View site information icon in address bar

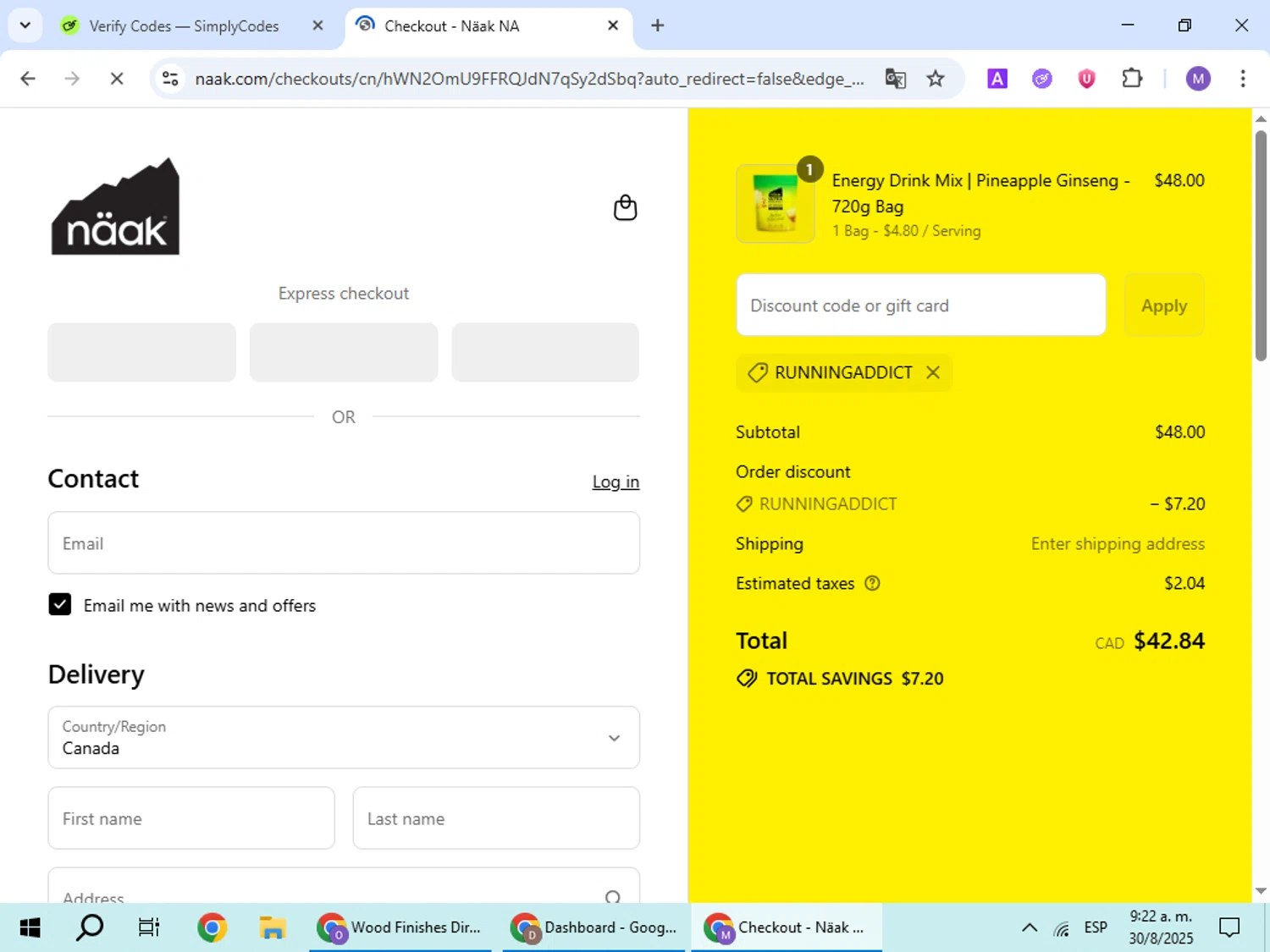[170, 79]
